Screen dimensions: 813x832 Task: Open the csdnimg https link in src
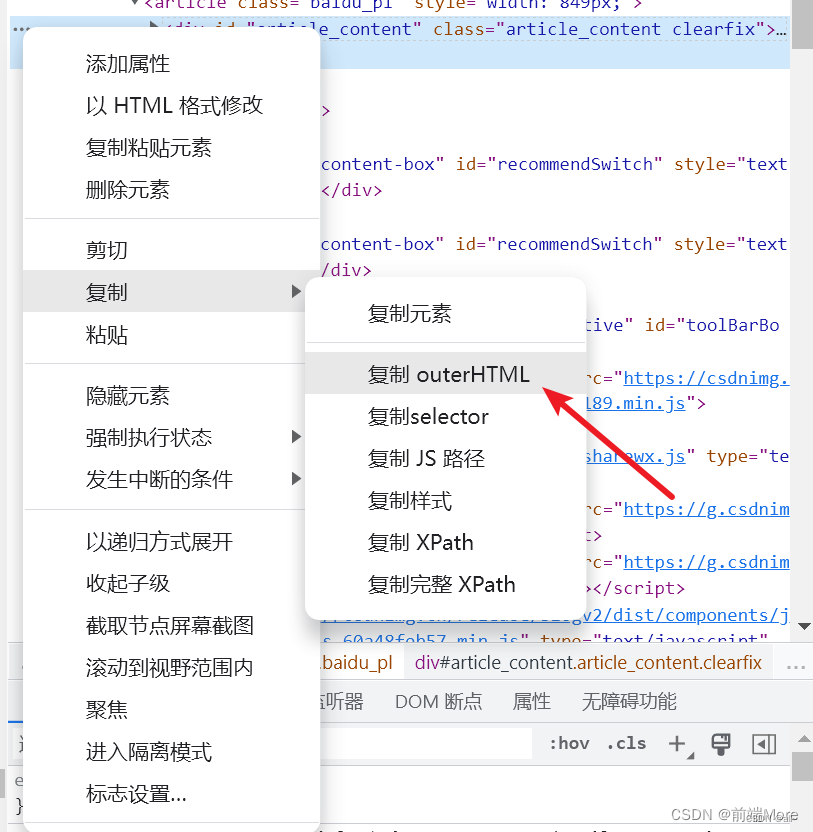[706, 378]
